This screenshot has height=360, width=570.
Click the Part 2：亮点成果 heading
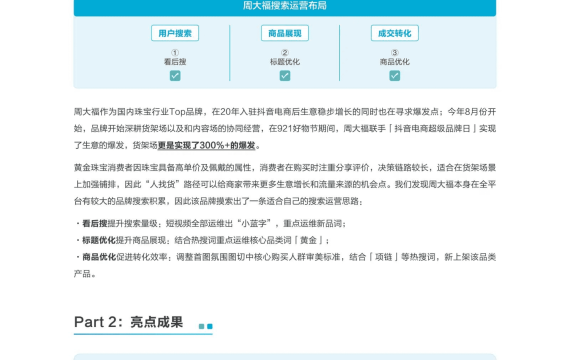coord(128,322)
